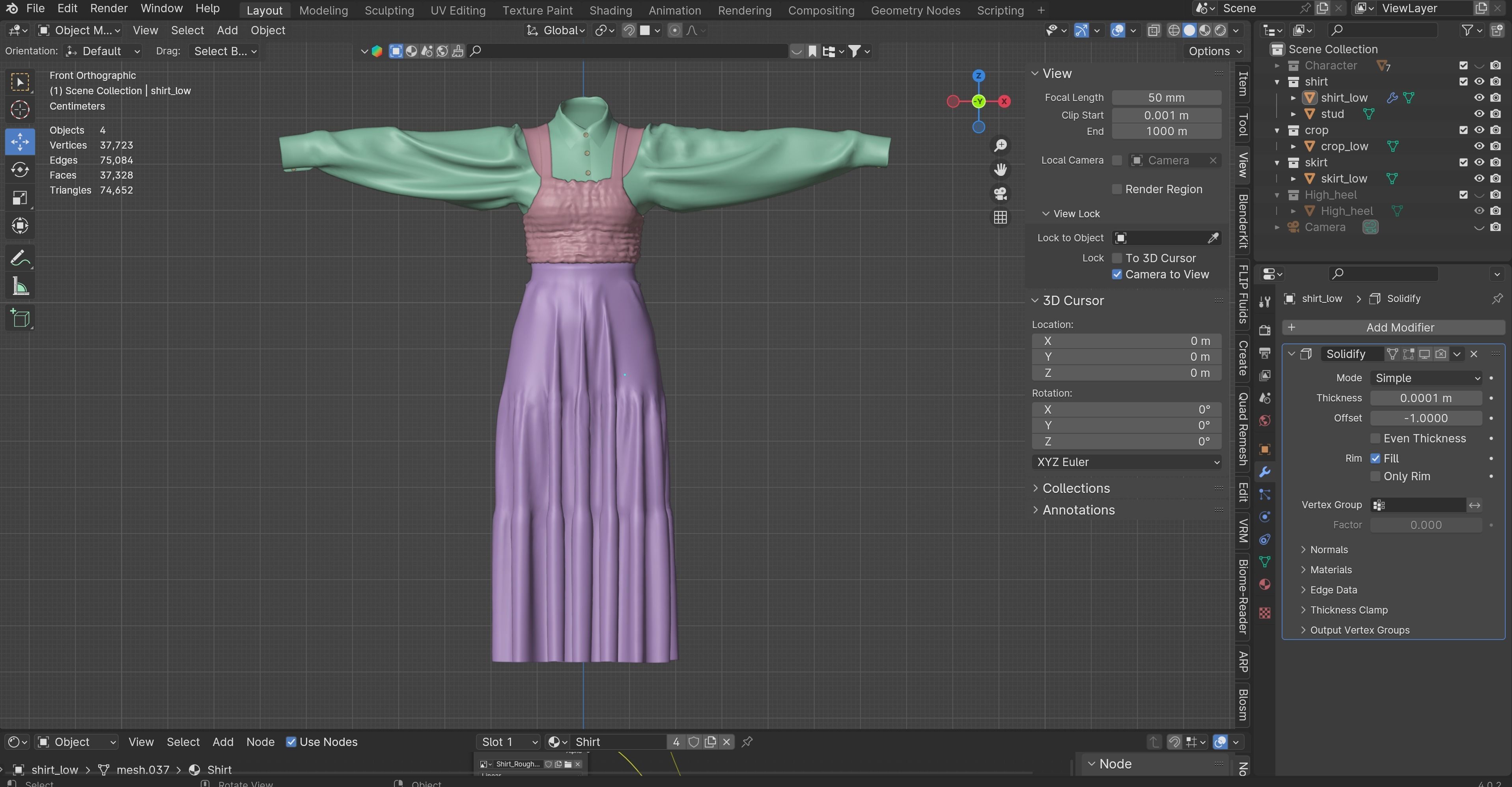Open the File menu
1512x787 pixels.
coord(35,8)
